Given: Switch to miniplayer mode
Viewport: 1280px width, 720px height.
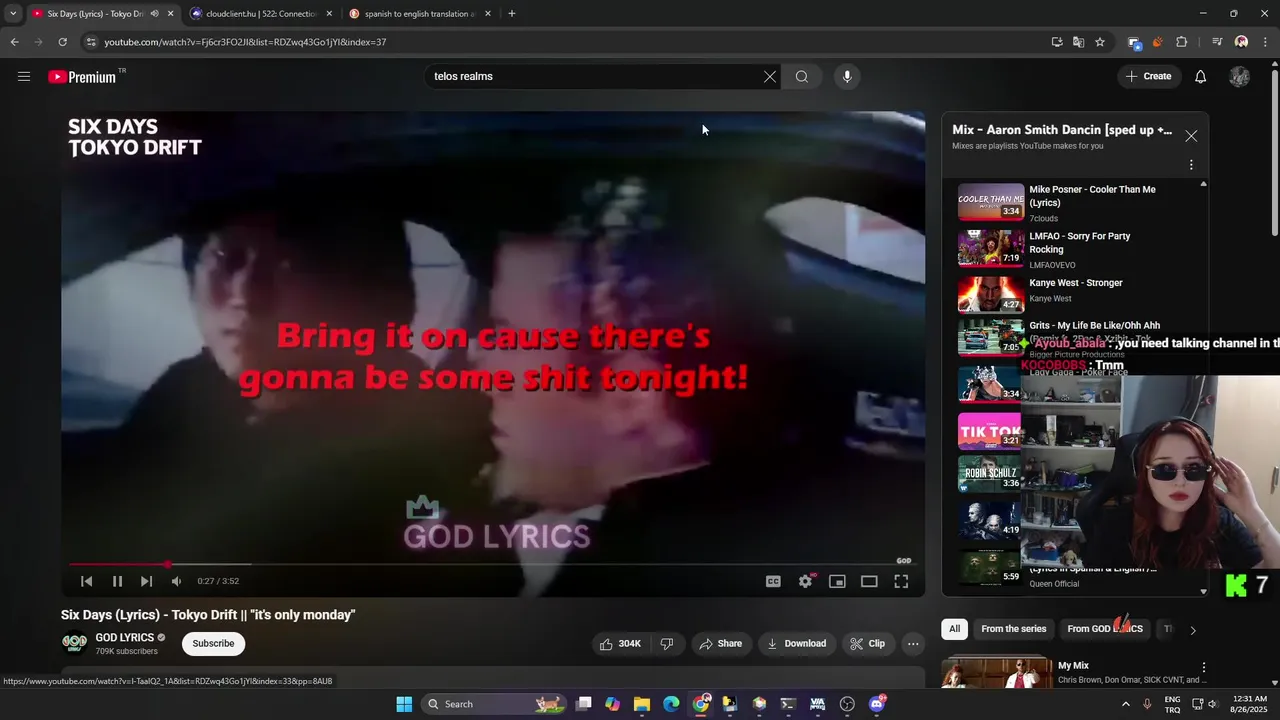Looking at the screenshot, I should point(837,581).
